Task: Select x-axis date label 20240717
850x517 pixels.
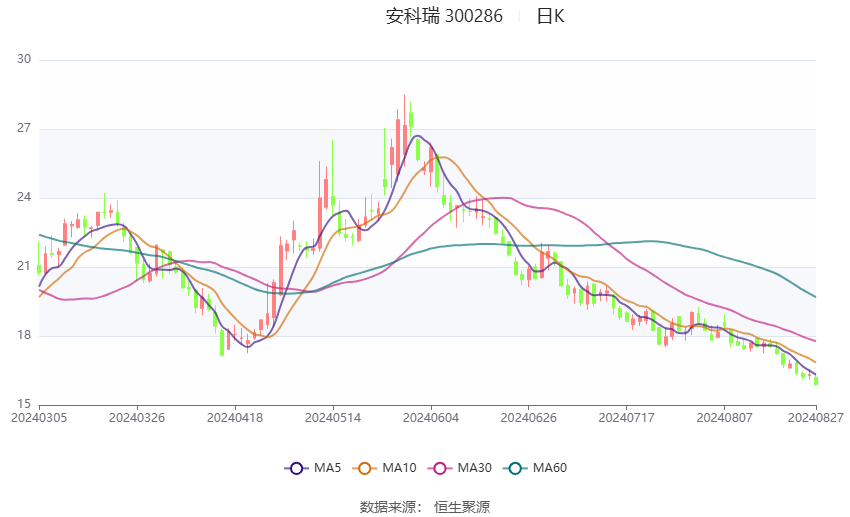Action: pos(627,418)
